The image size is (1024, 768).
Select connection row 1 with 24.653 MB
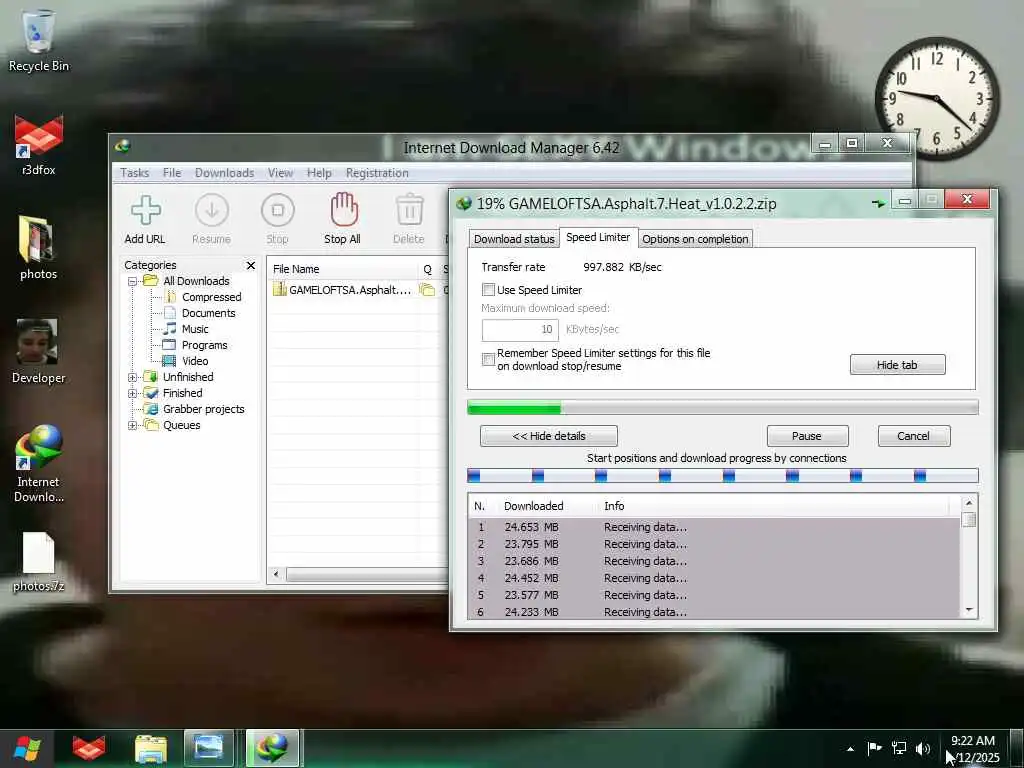tap(714, 527)
